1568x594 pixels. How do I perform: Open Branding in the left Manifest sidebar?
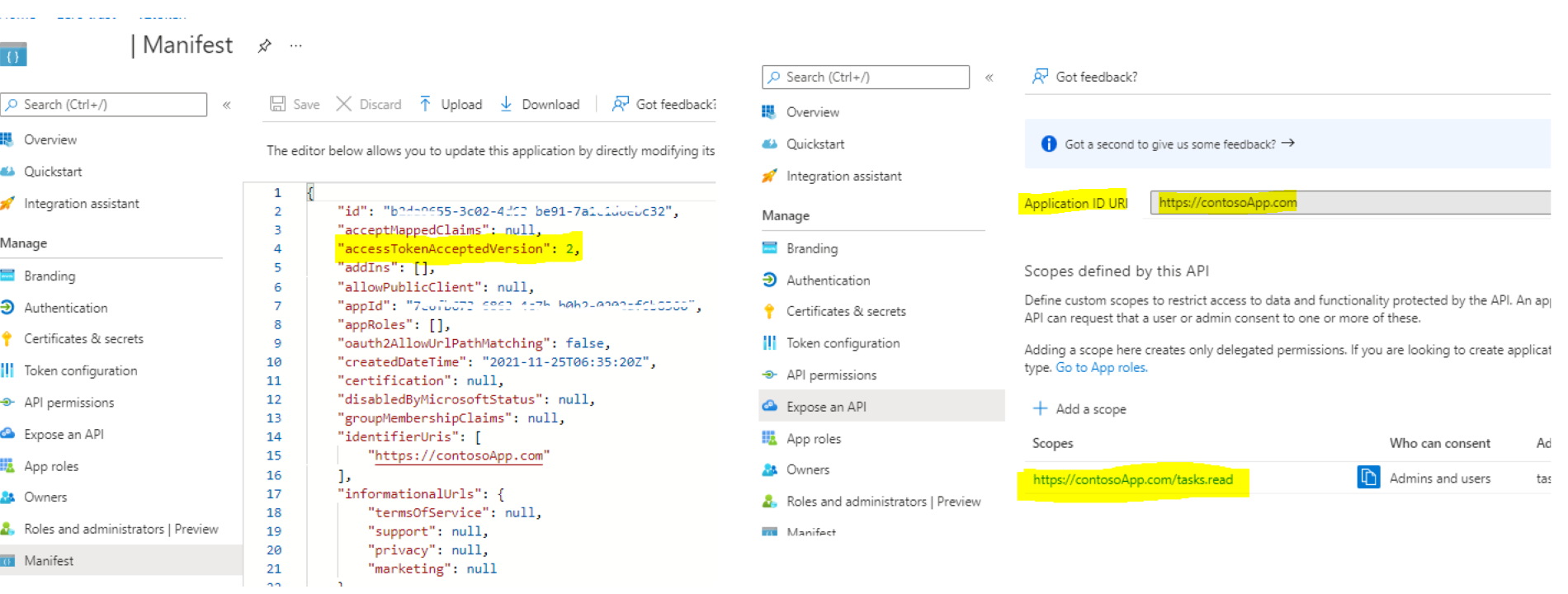click(x=50, y=276)
